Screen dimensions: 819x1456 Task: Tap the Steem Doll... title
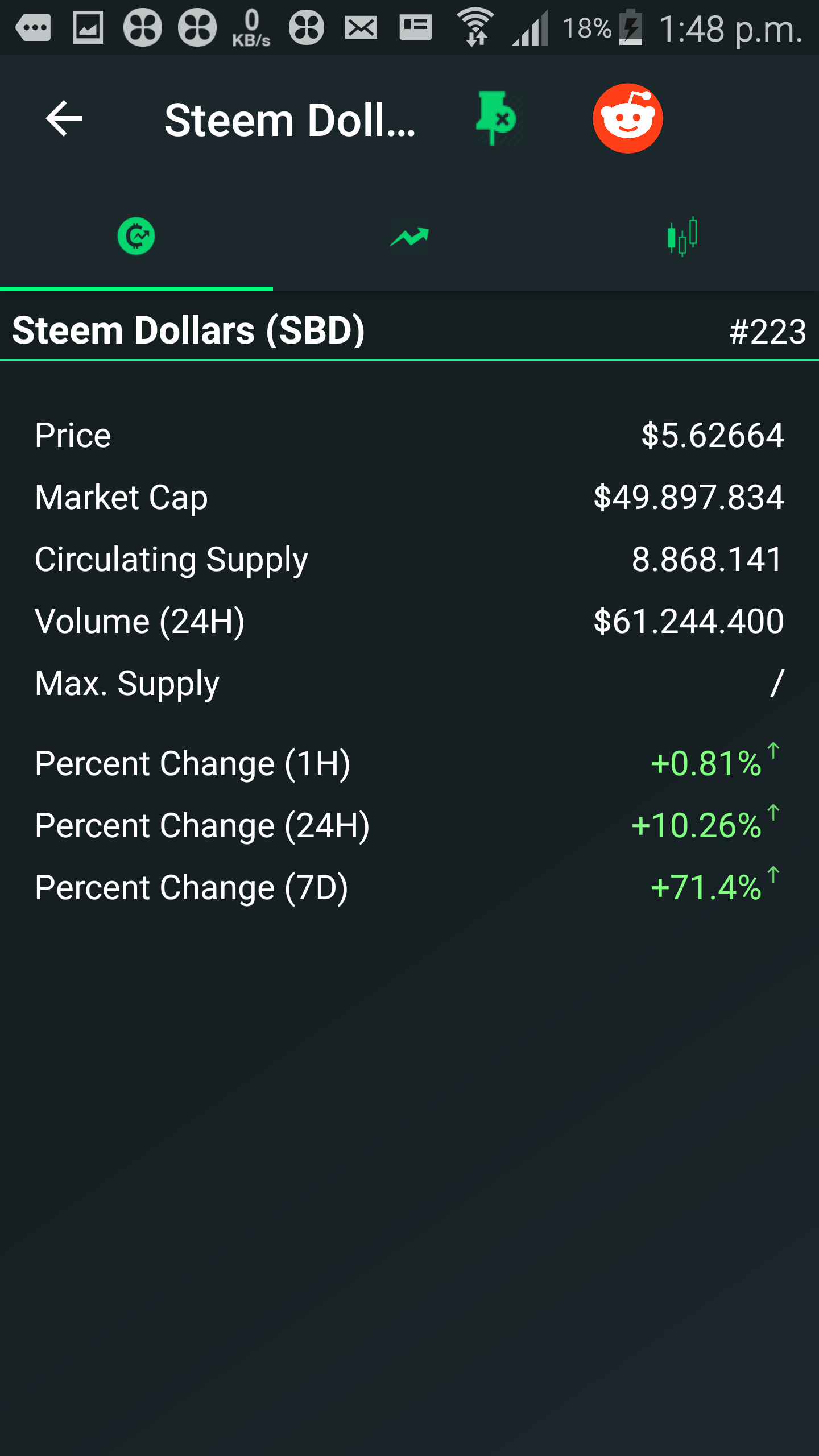click(x=290, y=120)
